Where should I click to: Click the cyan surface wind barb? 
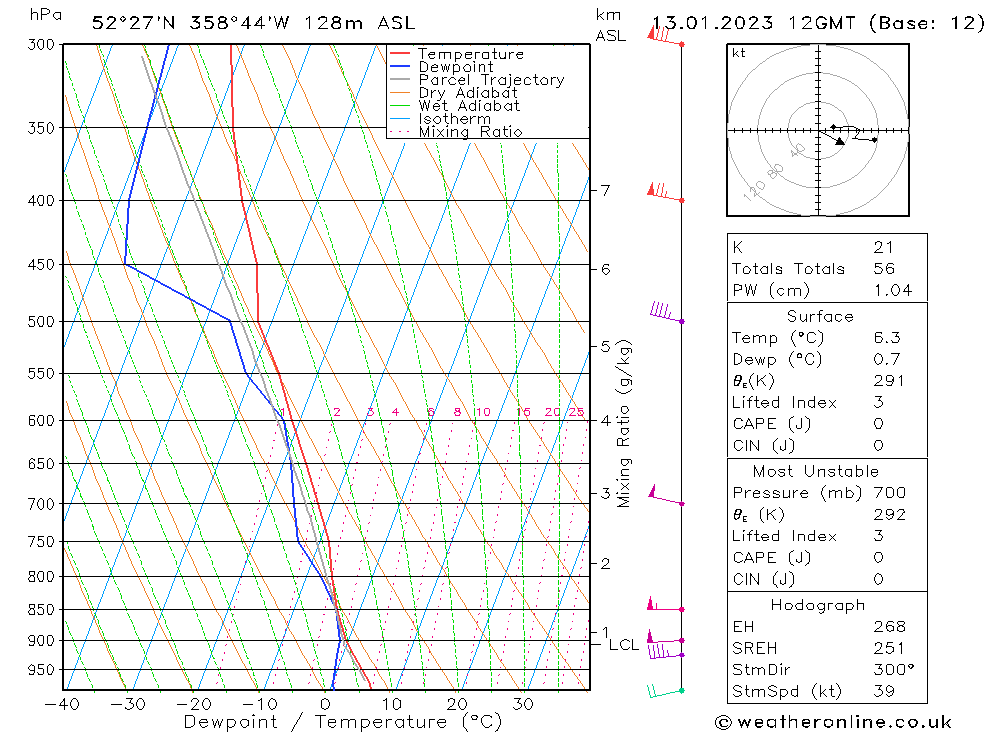coord(666,692)
